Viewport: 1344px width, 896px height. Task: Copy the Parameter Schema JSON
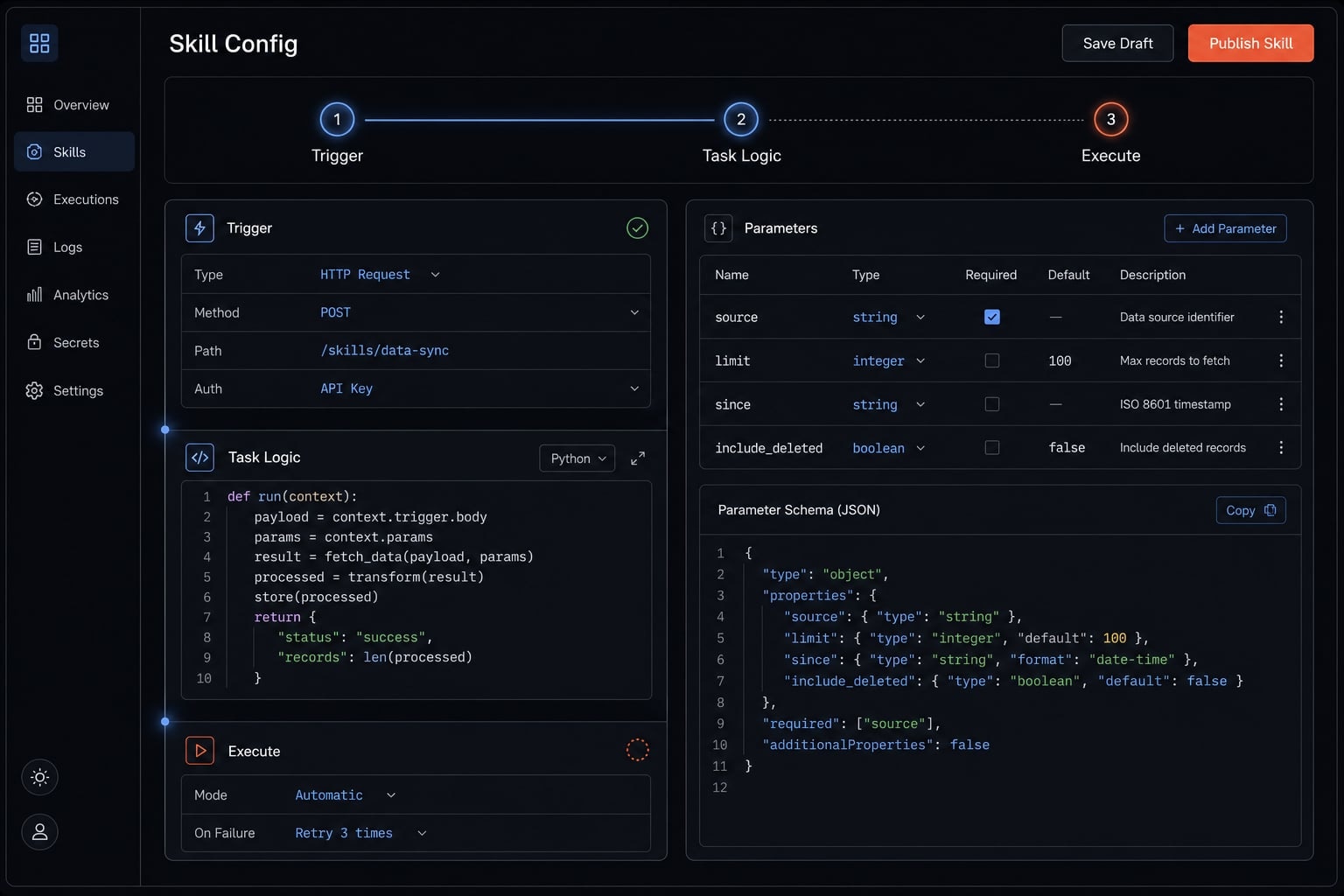[x=1250, y=510]
